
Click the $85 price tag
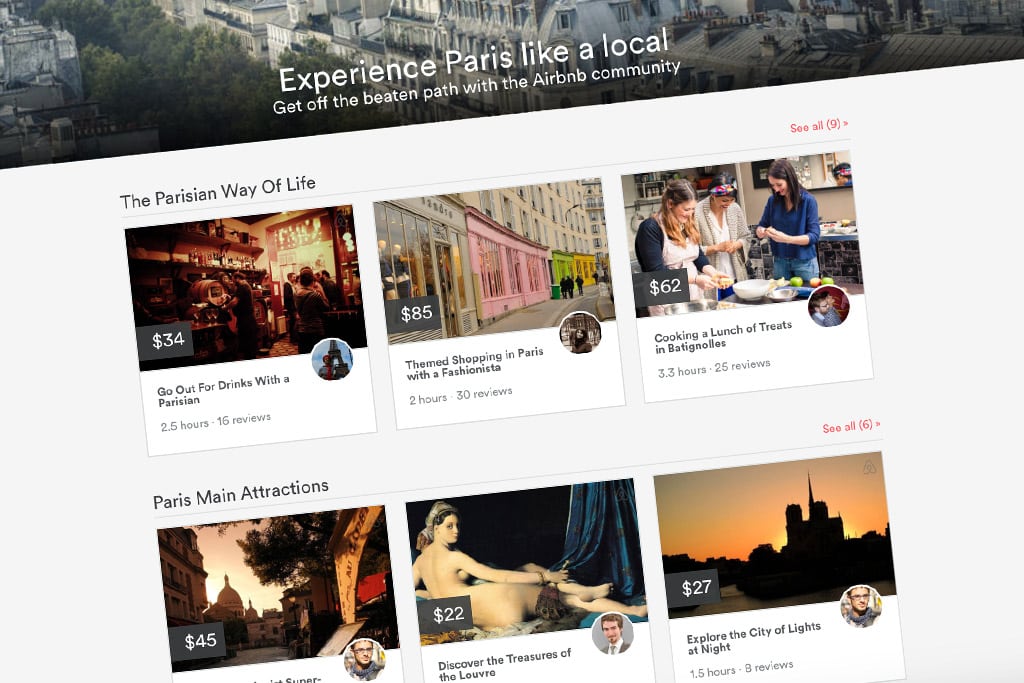pyautogui.click(x=414, y=313)
